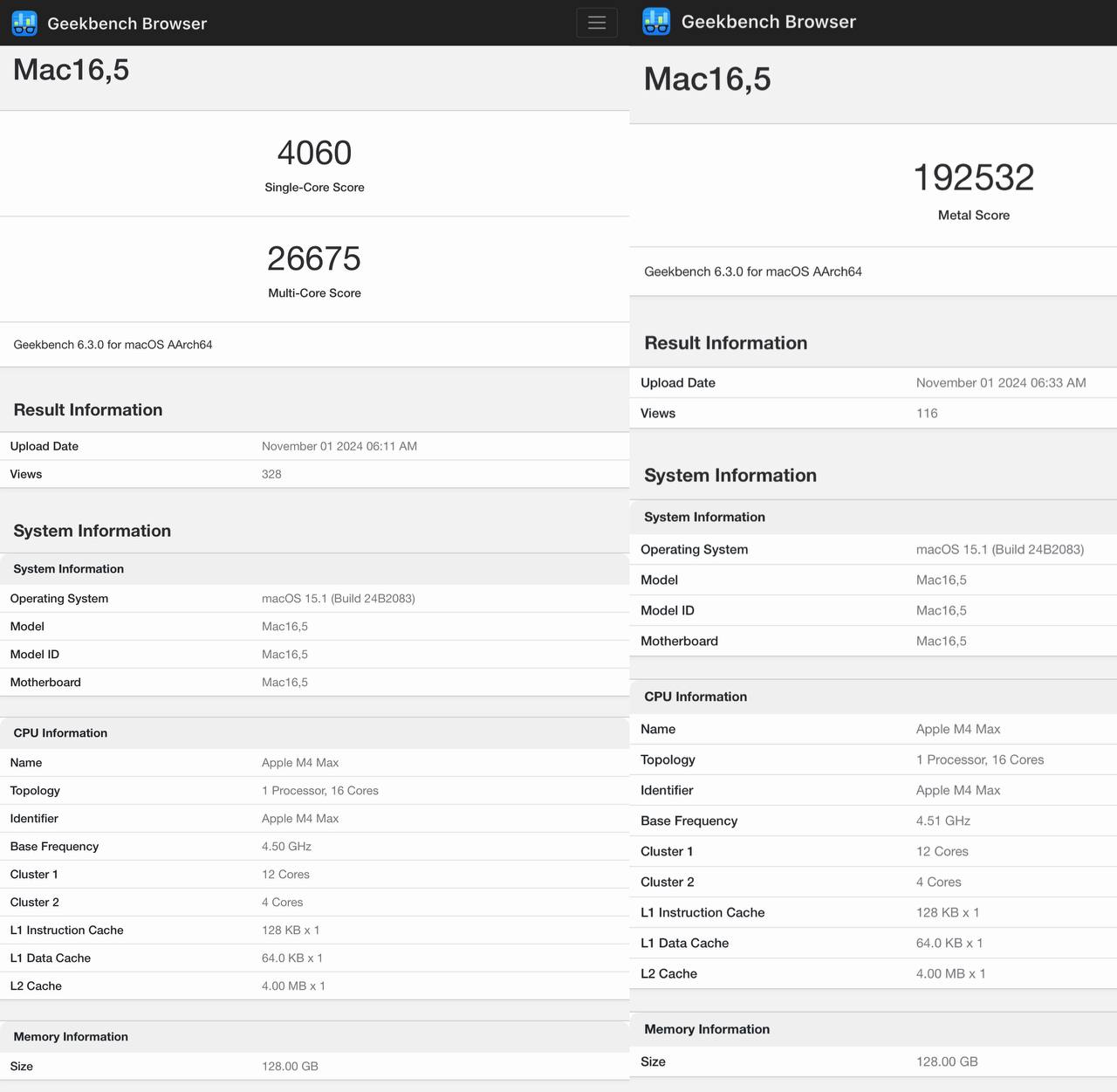Image resolution: width=1117 pixels, height=1092 pixels.
Task: Click 'Geekbench Browser' title in left window
Action: 127,24
